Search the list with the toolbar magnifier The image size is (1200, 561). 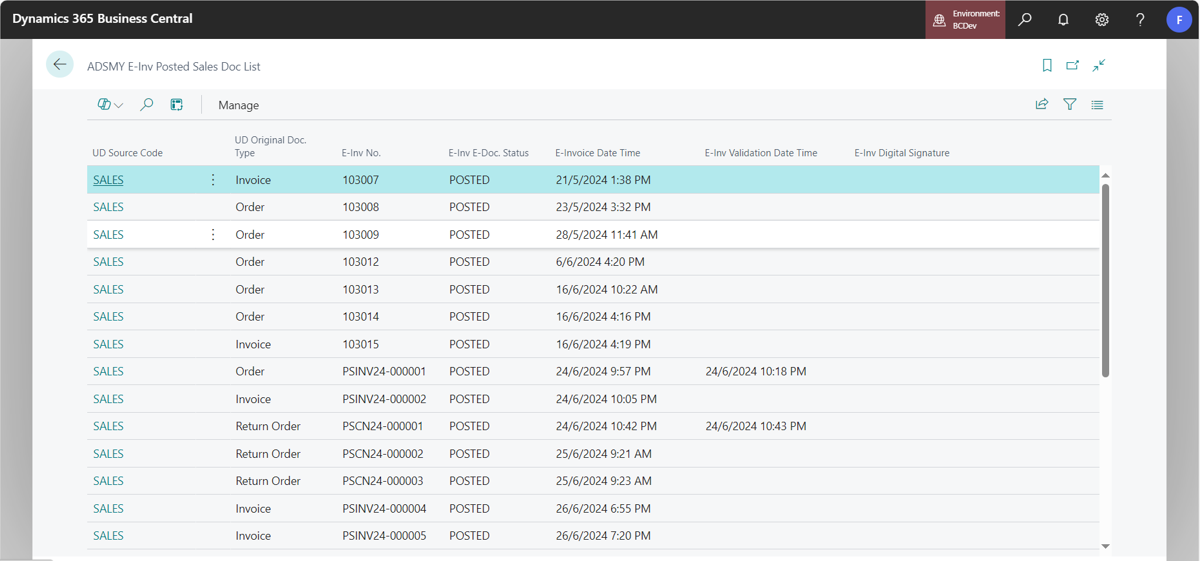click(147, 104)
